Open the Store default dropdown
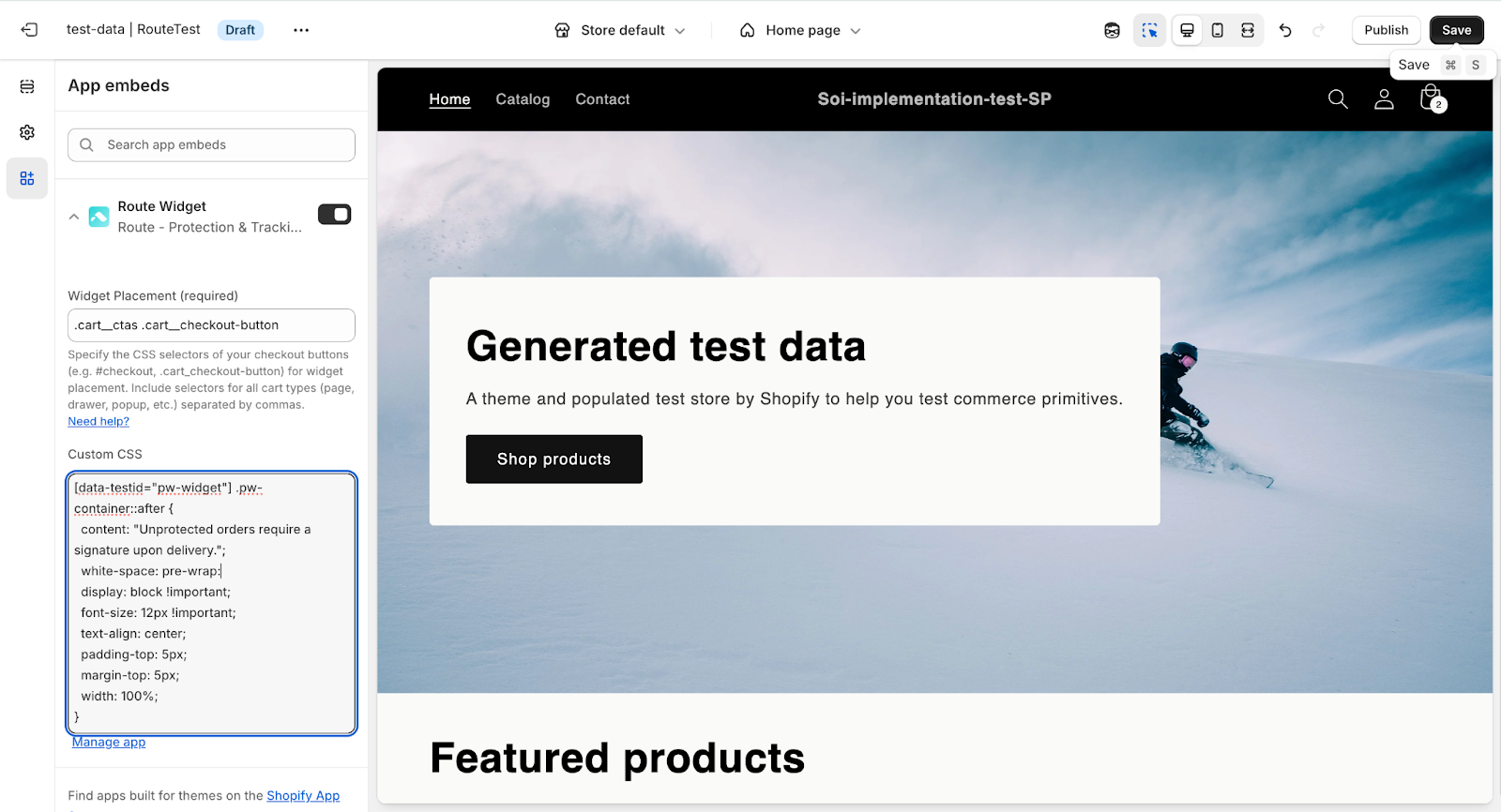The height and width of the screenshot is (812, 1501). pos(620,30)
